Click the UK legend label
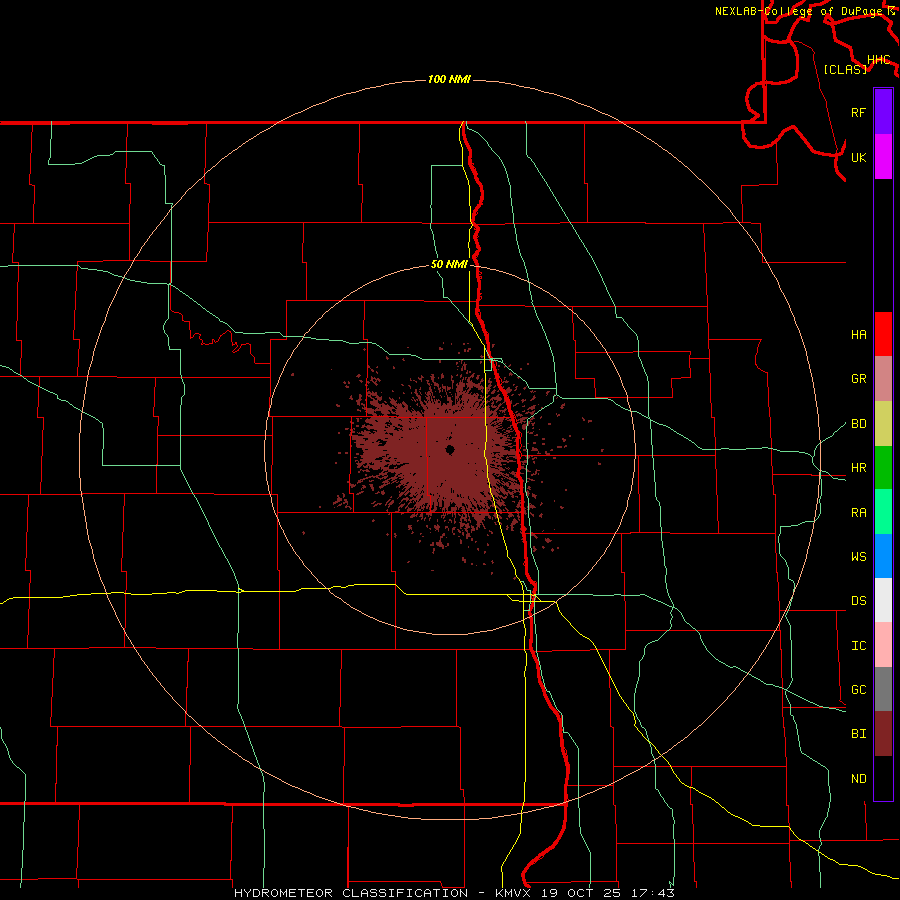The height and width of the screenshot is (900, 900). pyautogui.click(x=858, y=157)
